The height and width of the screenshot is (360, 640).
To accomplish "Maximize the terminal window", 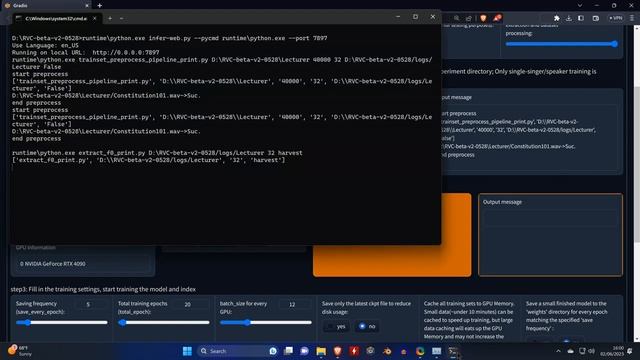I will pos(416,17).
